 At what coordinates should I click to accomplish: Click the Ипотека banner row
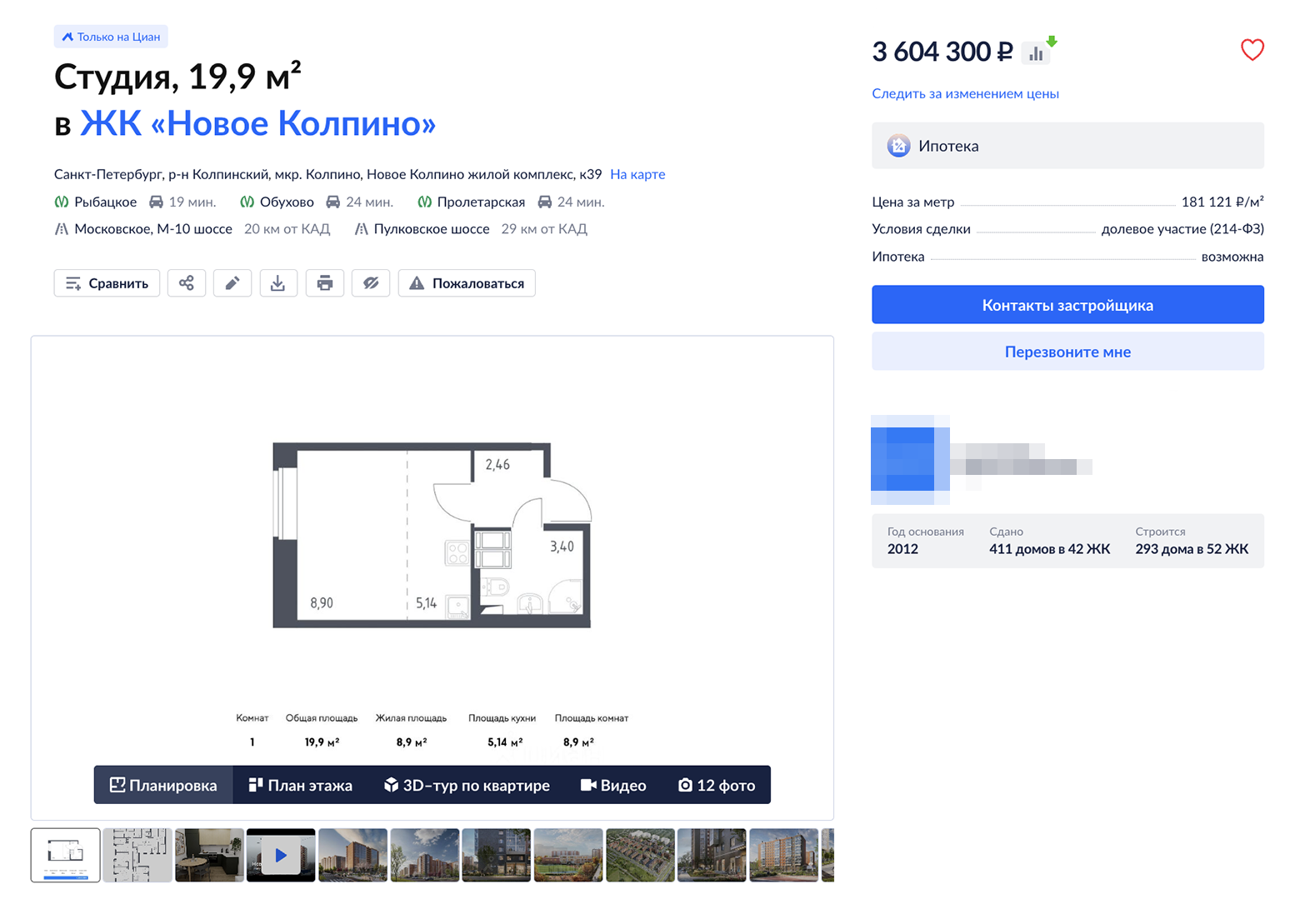1067,146
